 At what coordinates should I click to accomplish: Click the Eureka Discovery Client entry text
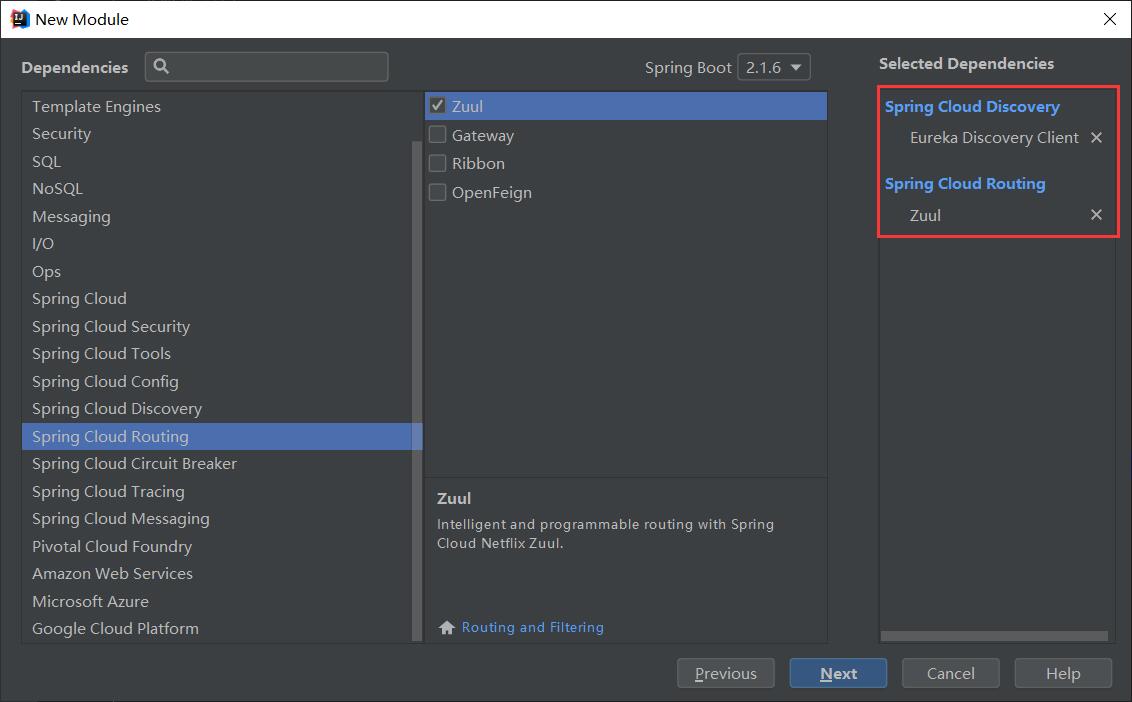click(x=994, y=137)
